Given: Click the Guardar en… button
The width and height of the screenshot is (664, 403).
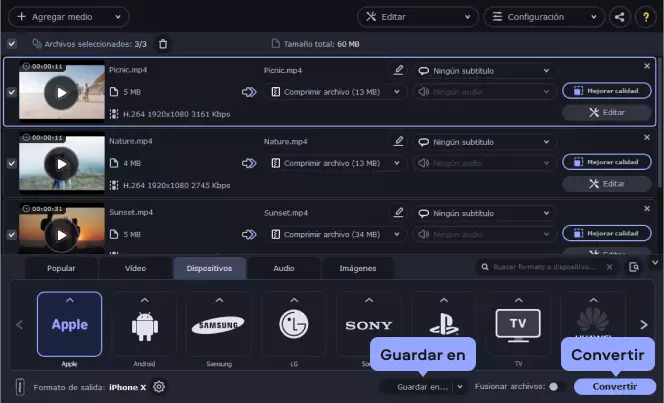Looking at the screenshot, I should (422, 386).
